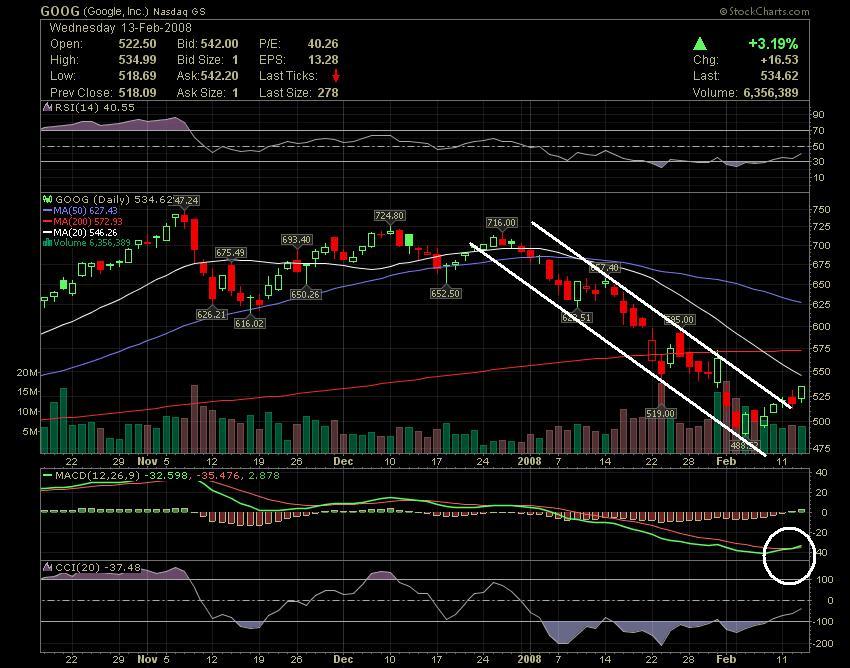
Task: Click the MACD(12,26,9) panel label
Action: pos(98,476)
